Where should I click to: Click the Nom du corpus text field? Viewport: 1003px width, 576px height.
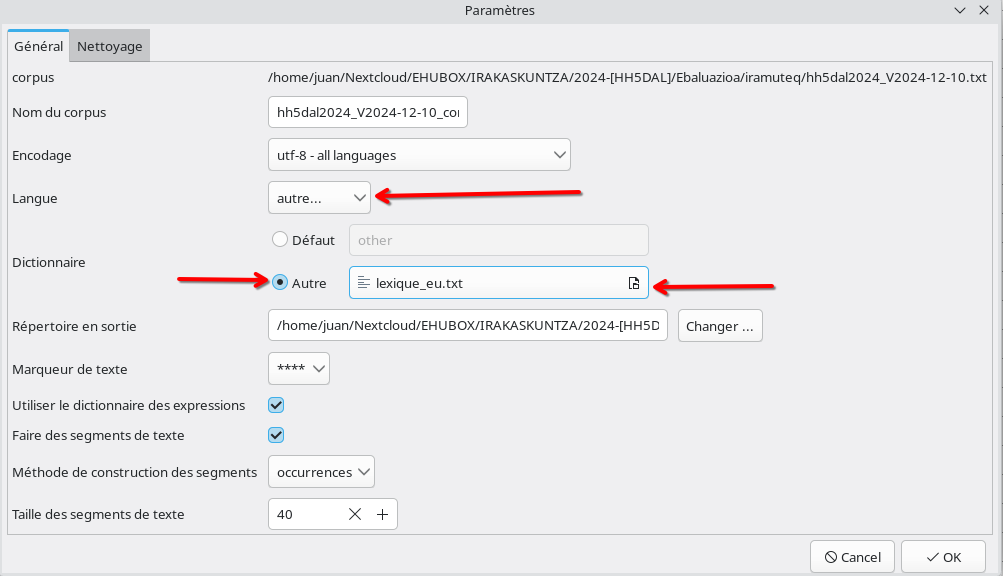pyautogui.click(x=368, y=112)
